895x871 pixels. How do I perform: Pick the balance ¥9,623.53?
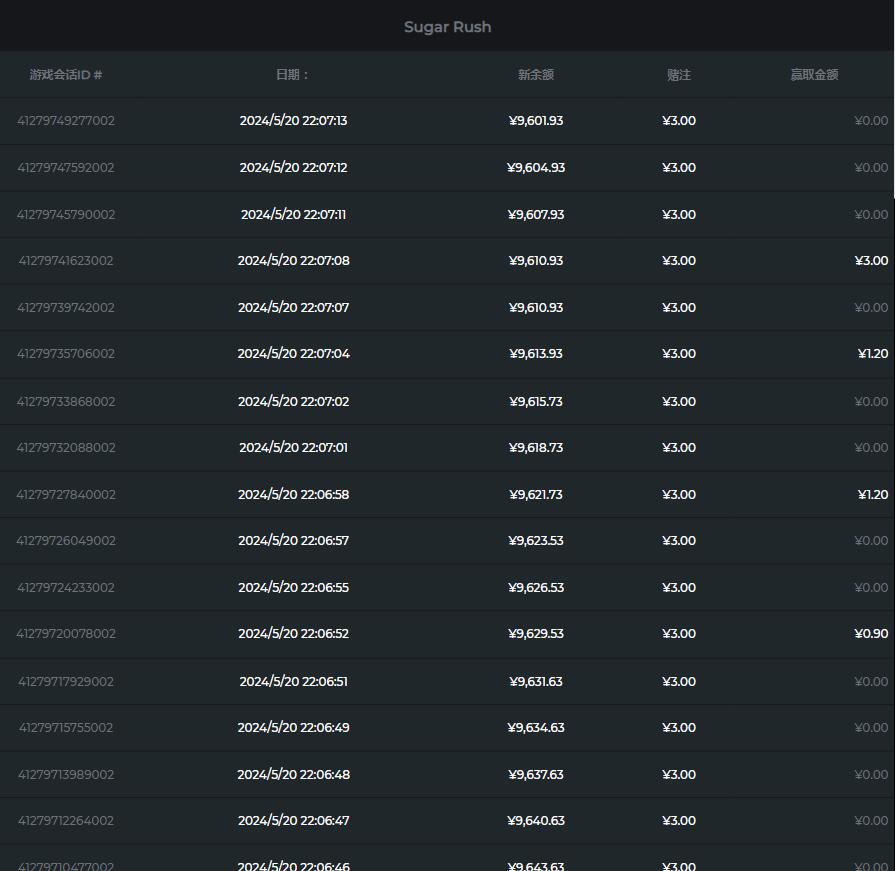click(536, 541)
